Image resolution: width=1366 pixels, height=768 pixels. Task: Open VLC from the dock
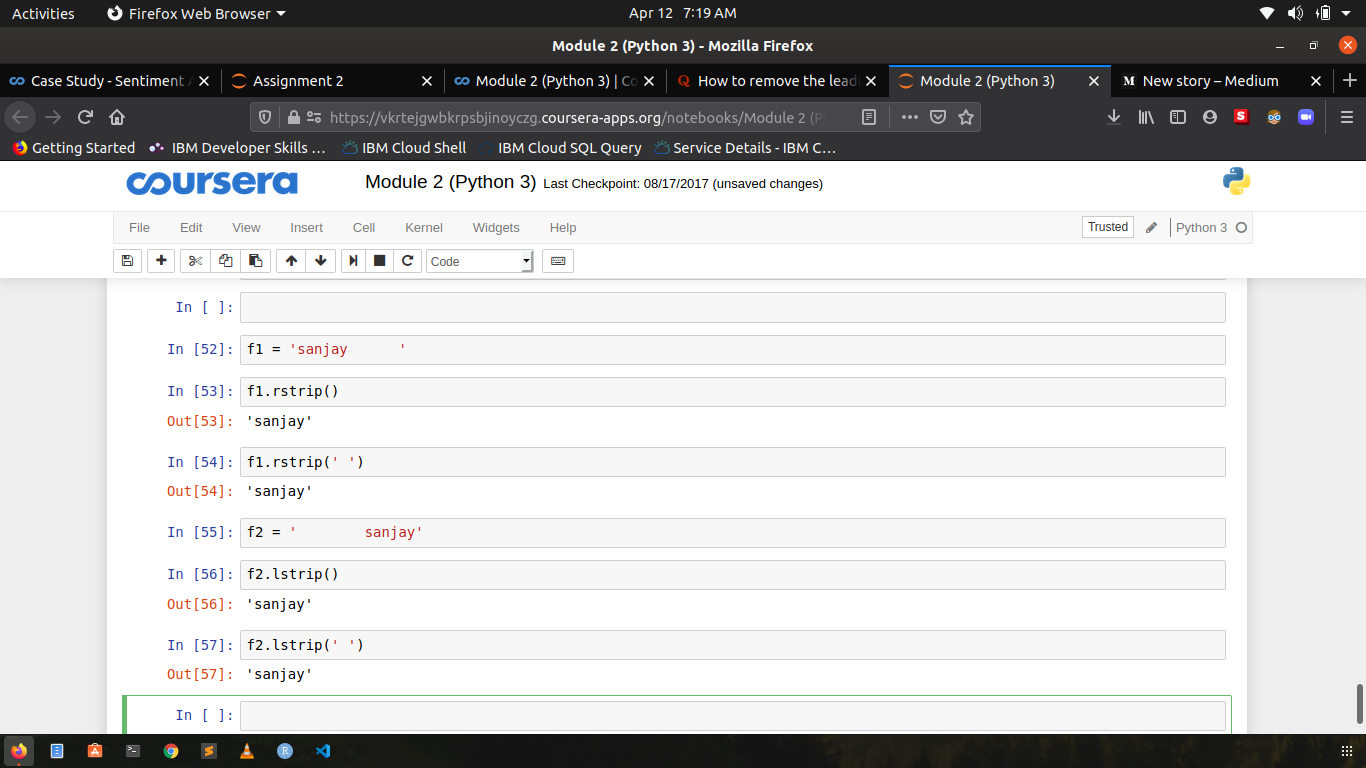coord(247,750)
